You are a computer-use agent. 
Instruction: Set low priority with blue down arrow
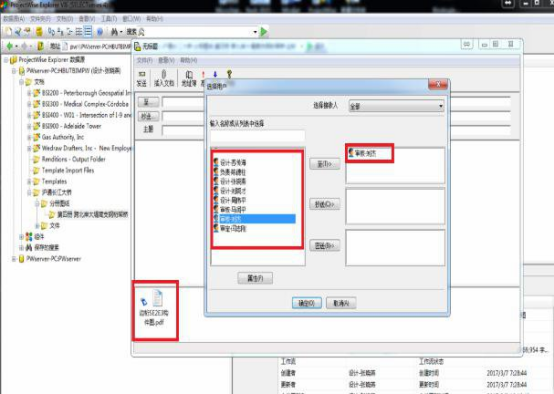(x=215, y=74)
